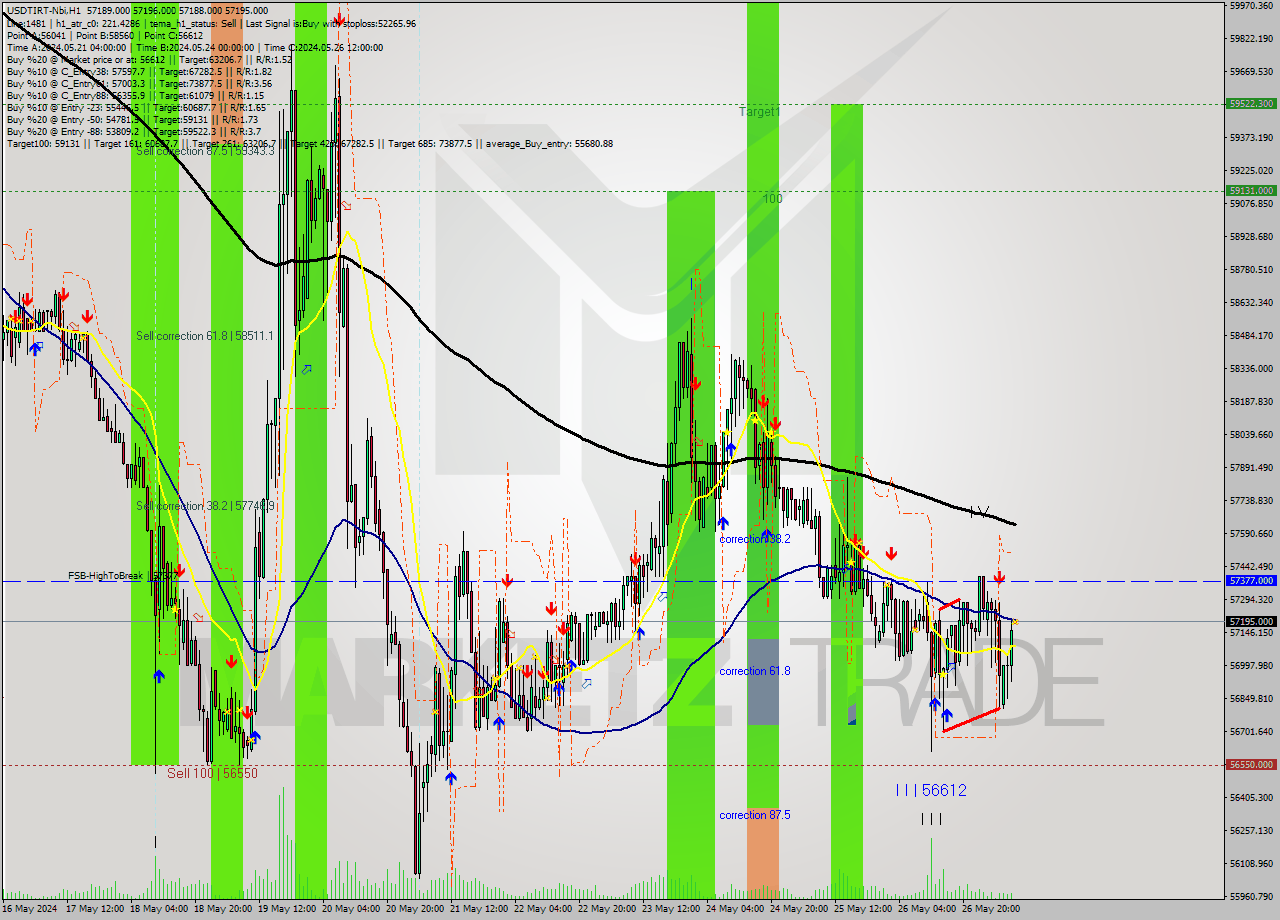
Task: Click the red 'Sell 100 | 56550' label
Action: pos(212,773)
